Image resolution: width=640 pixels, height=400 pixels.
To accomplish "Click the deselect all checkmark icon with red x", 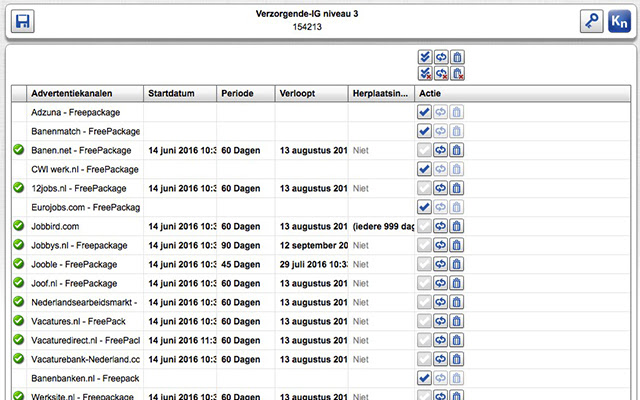I will [425, 73].
